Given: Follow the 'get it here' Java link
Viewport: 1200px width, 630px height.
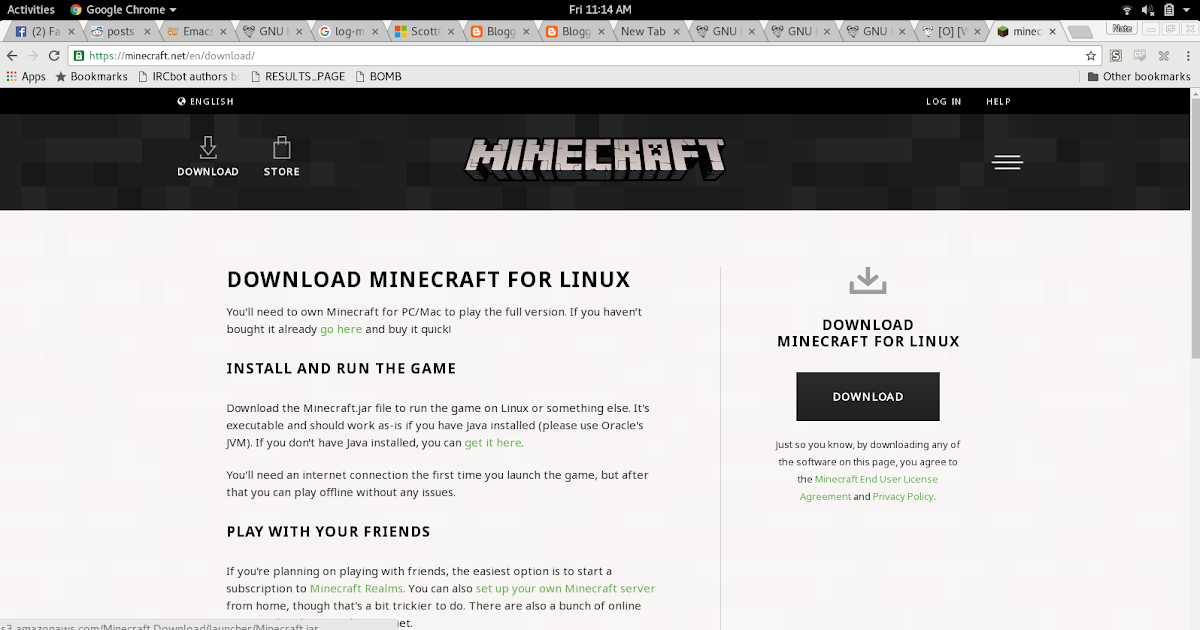Looking at the screenshot, I should tap(493, 442).
